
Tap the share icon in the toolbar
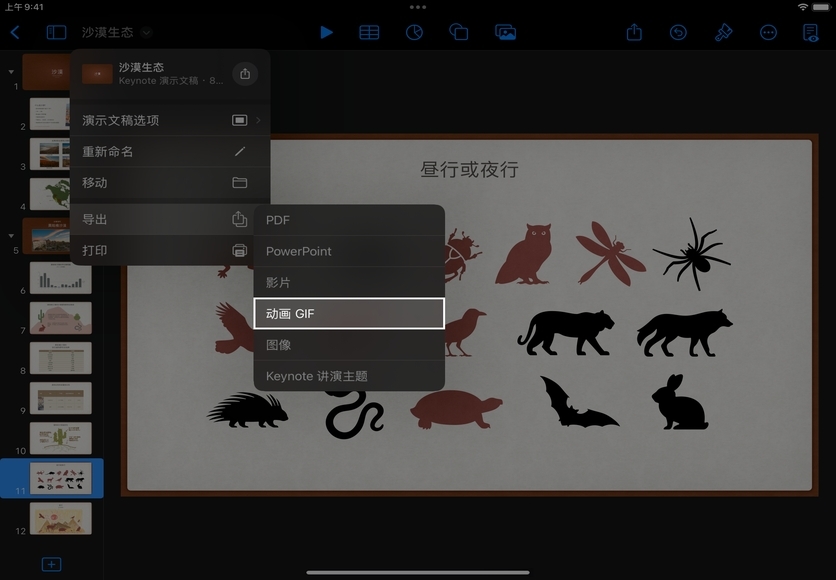(634, 32)
